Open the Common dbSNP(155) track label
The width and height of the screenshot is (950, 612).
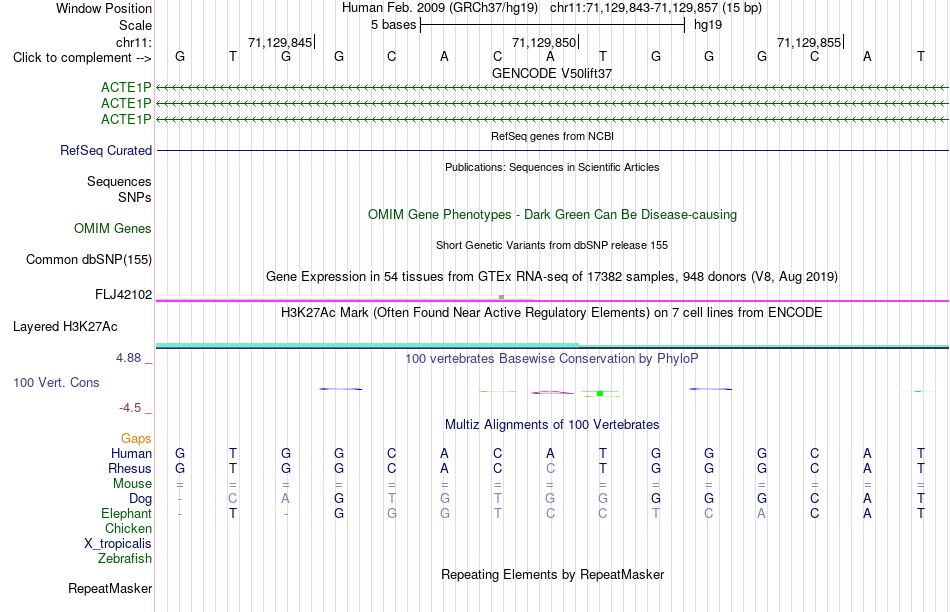88,259
